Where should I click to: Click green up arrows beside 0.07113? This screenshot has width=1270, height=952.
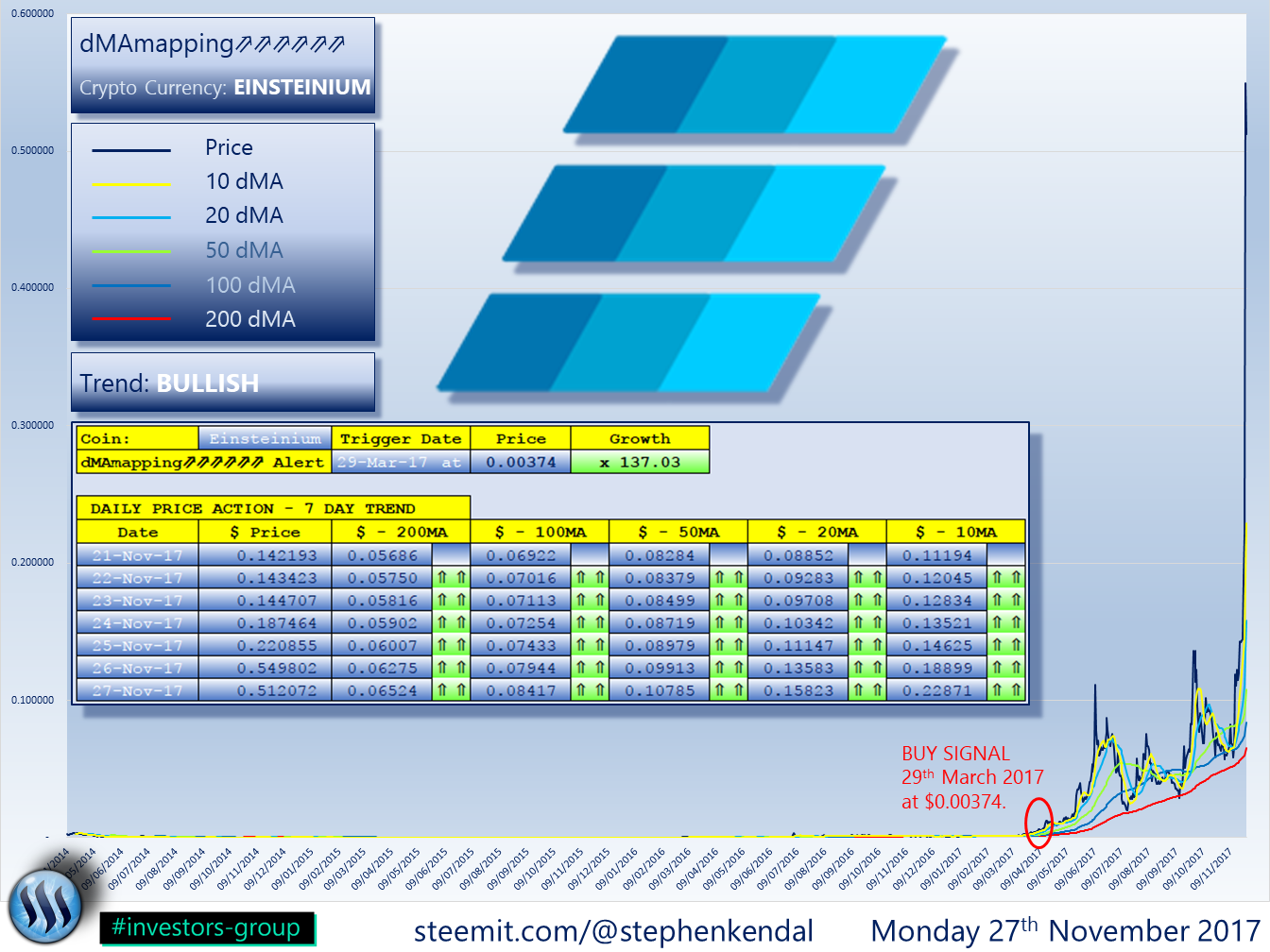coord(591,601)
